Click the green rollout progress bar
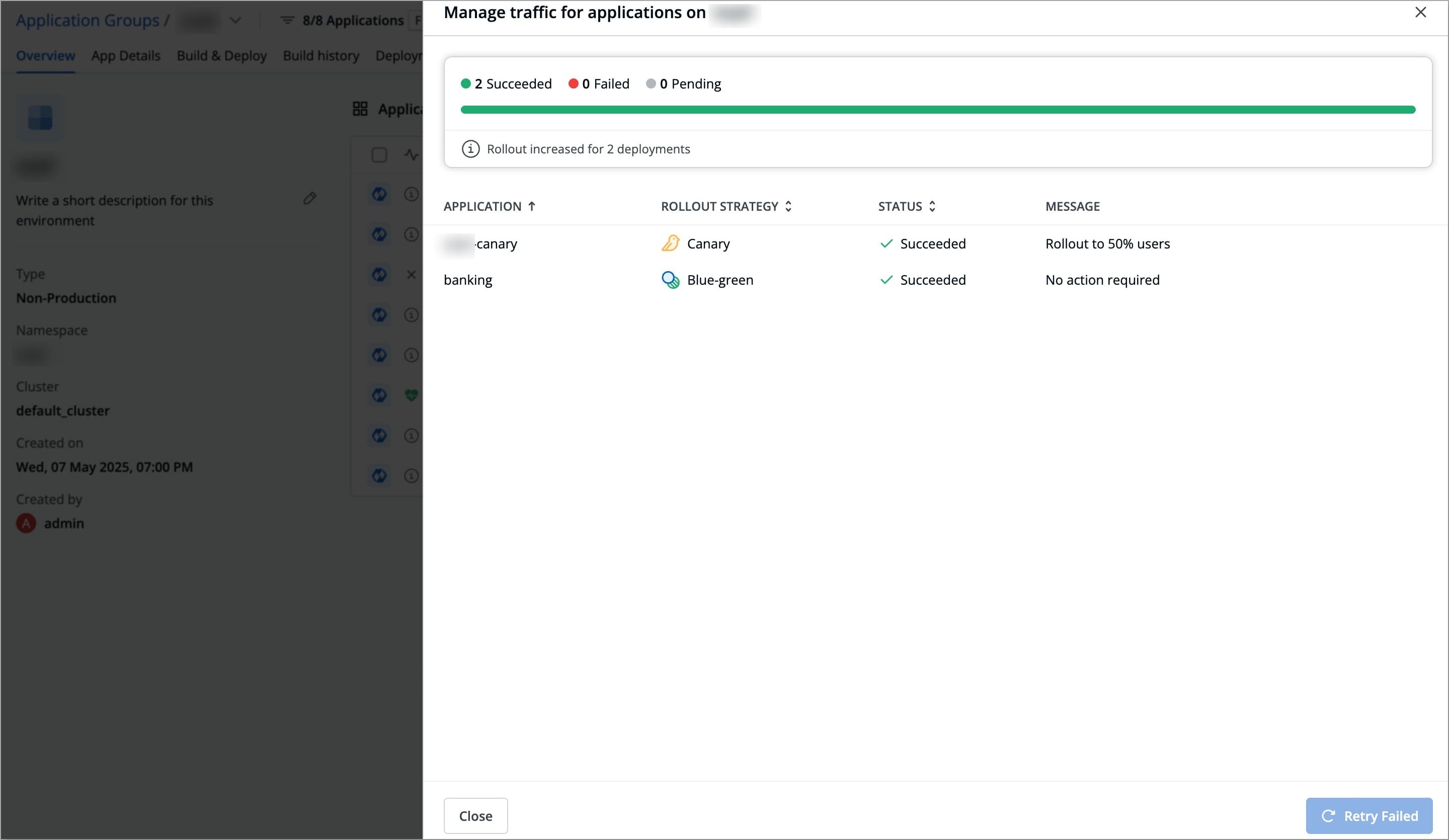 [x=937, y=110]
